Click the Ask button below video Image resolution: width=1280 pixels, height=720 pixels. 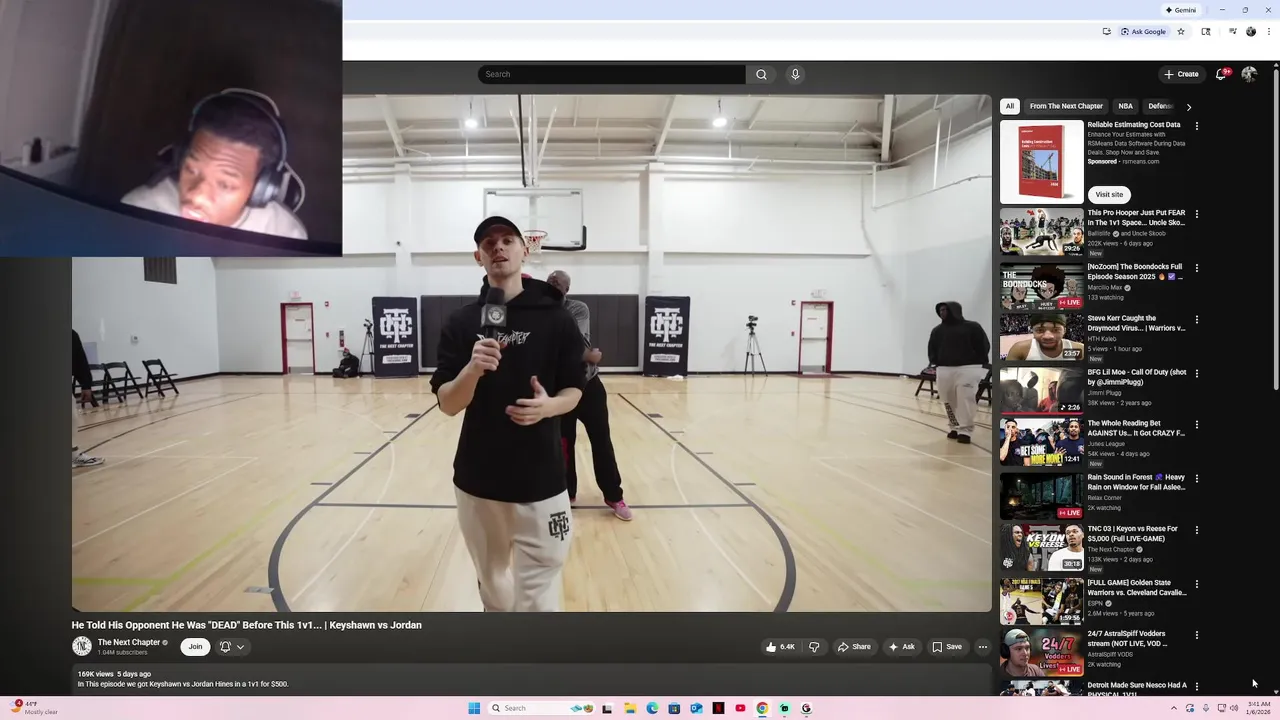(x=901, y=647)
